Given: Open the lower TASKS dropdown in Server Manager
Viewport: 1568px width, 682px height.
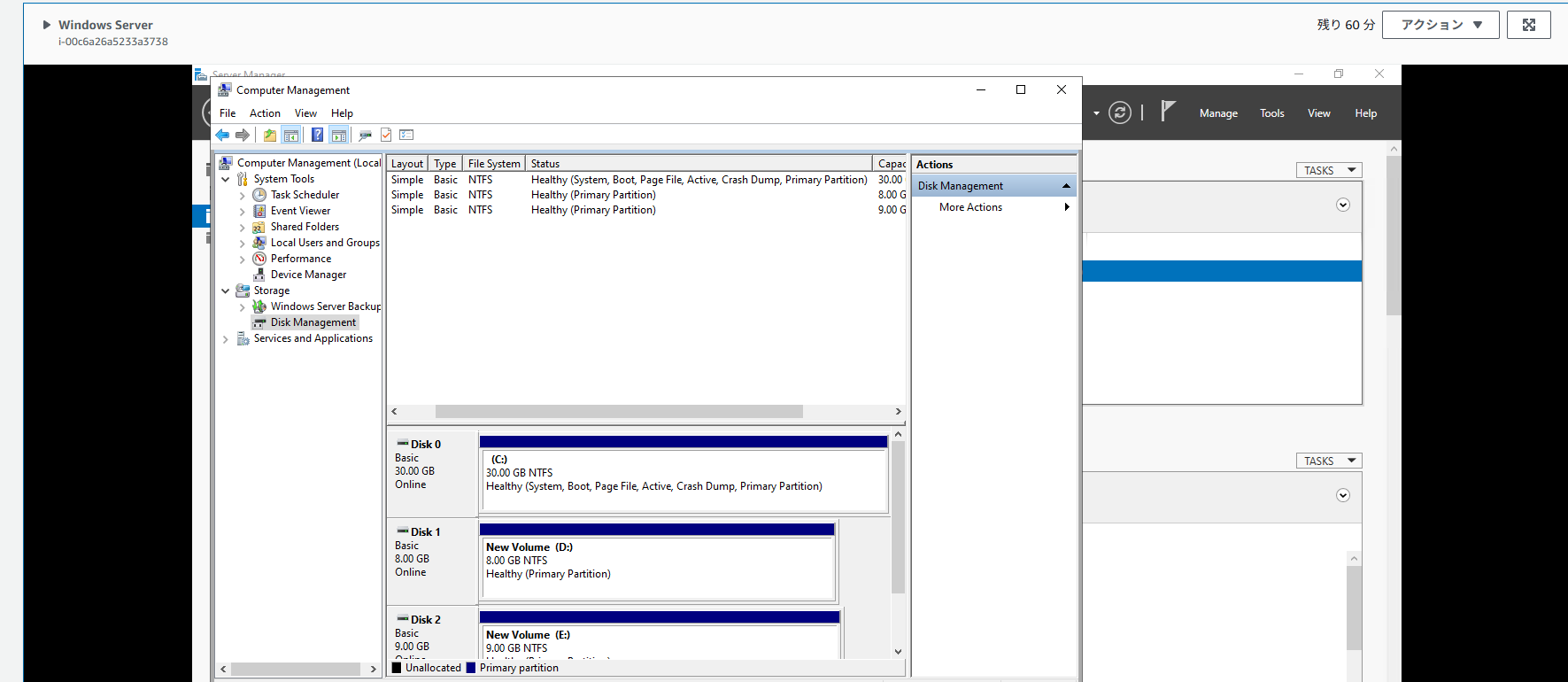Looking at the screenshot, I should click(1329, 461).
